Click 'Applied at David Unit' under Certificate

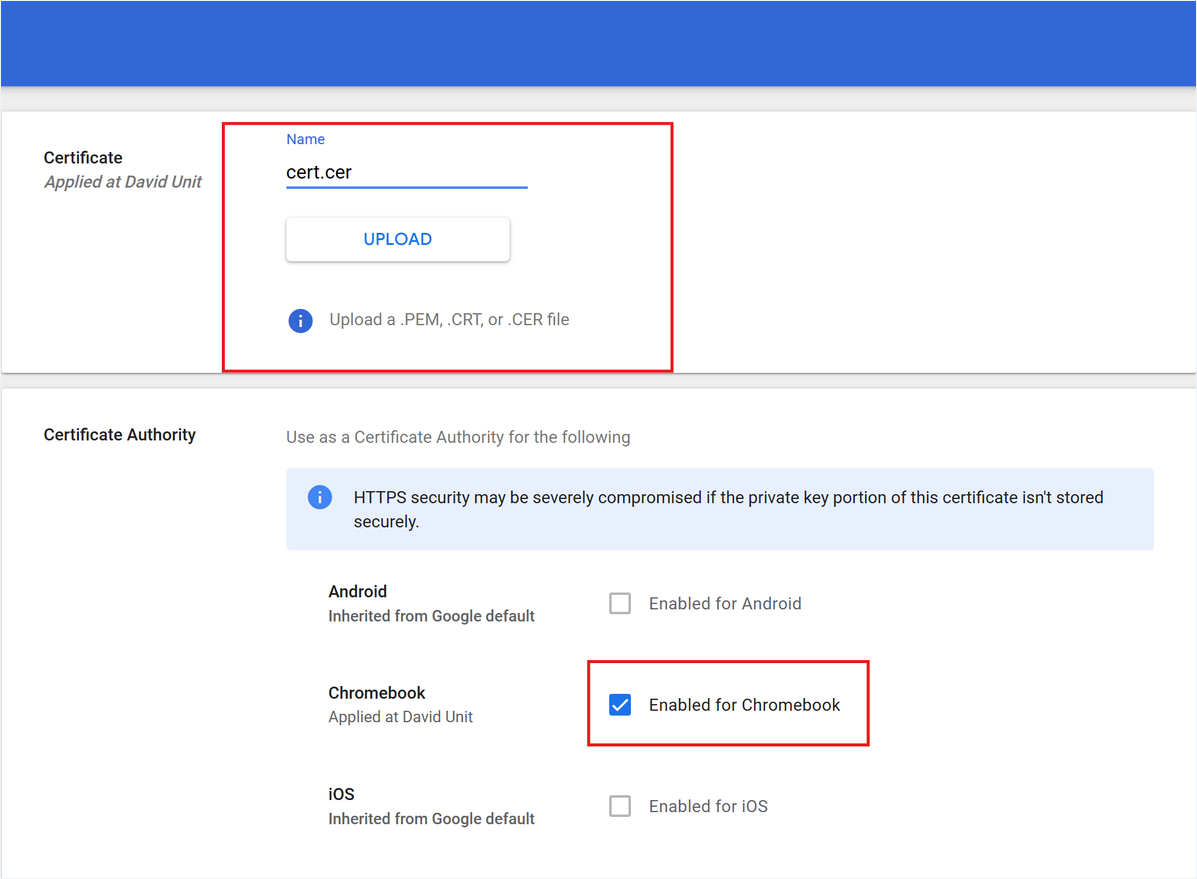pyautogui.click(x=123, y=182)
